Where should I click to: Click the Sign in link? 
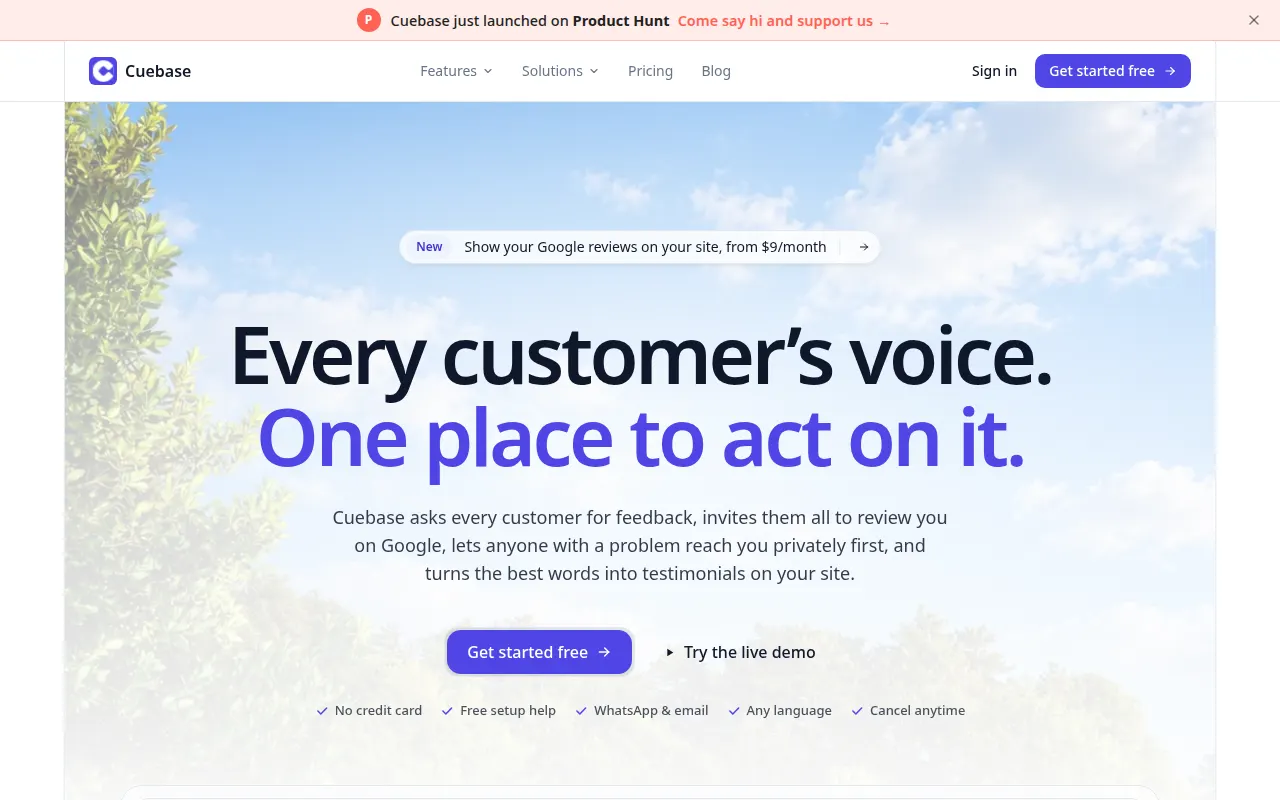click(x=994, y=71)
